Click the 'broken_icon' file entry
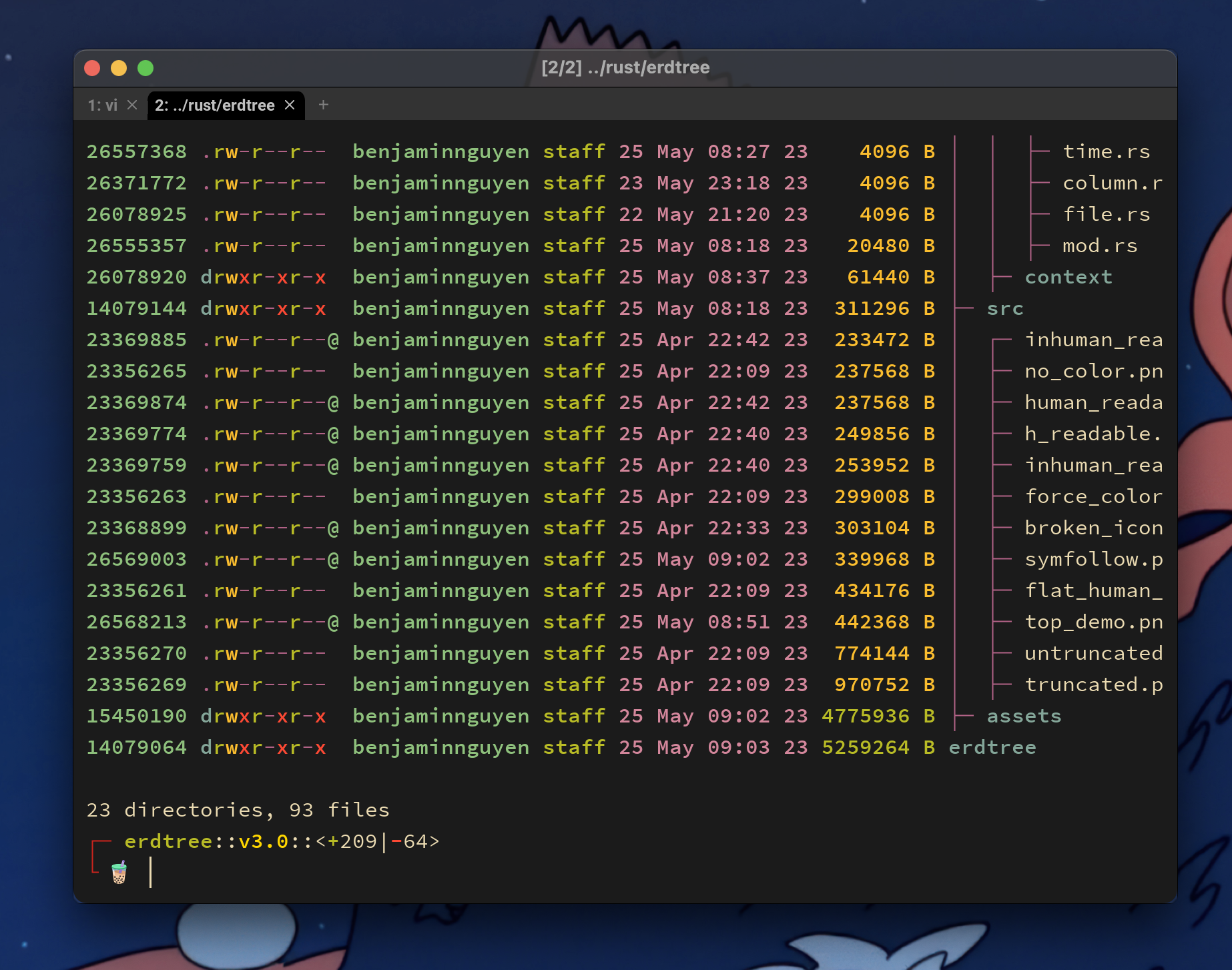Image resolution: width=1232 pixels, height=970 pixels. (1094, 528)
